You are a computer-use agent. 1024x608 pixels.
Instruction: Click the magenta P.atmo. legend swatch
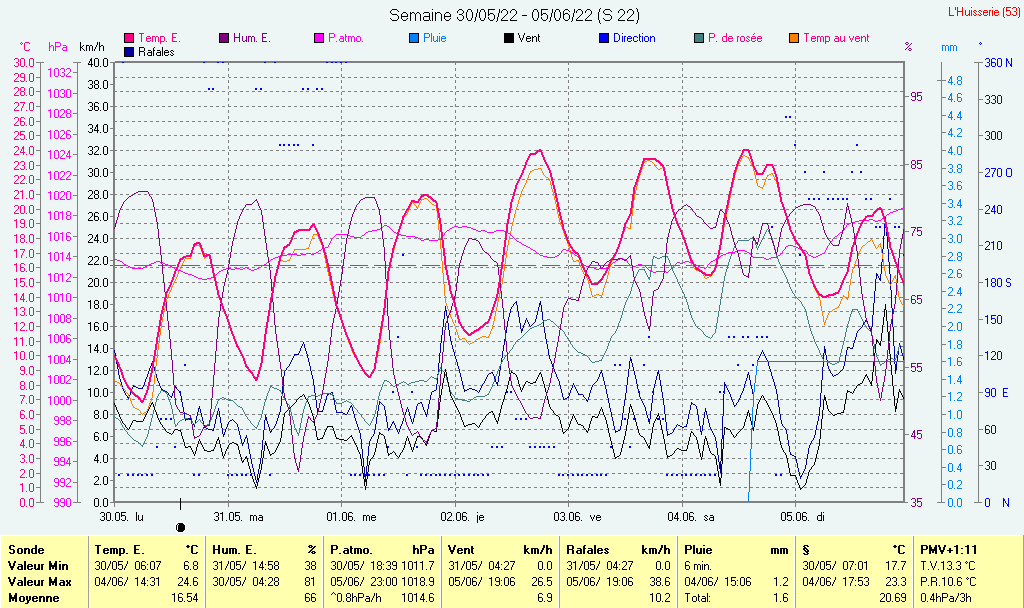319,39
